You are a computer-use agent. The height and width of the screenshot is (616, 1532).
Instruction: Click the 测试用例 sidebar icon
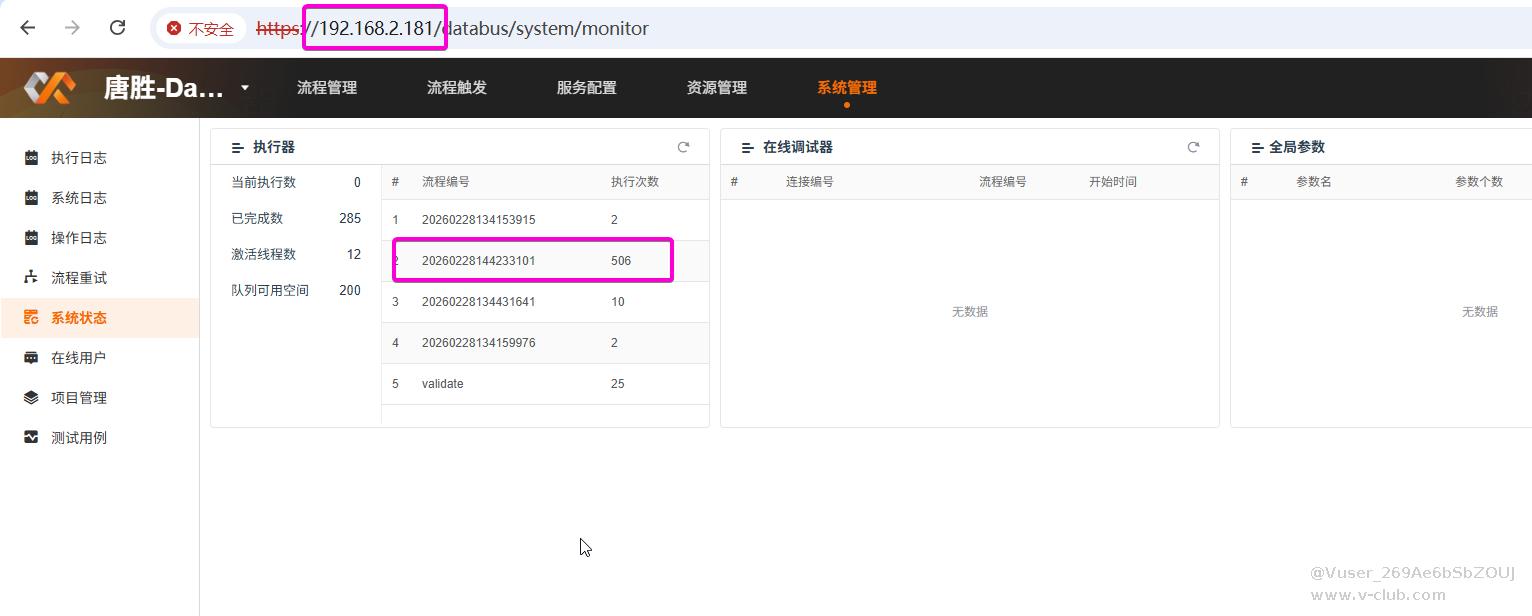pos(31,438)
